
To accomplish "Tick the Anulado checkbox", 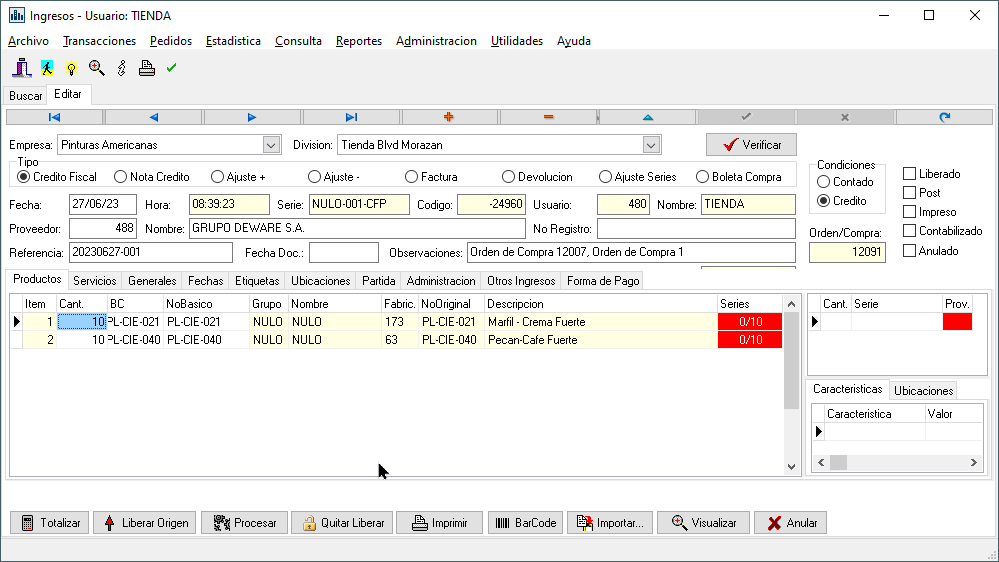I will [909, 251].
